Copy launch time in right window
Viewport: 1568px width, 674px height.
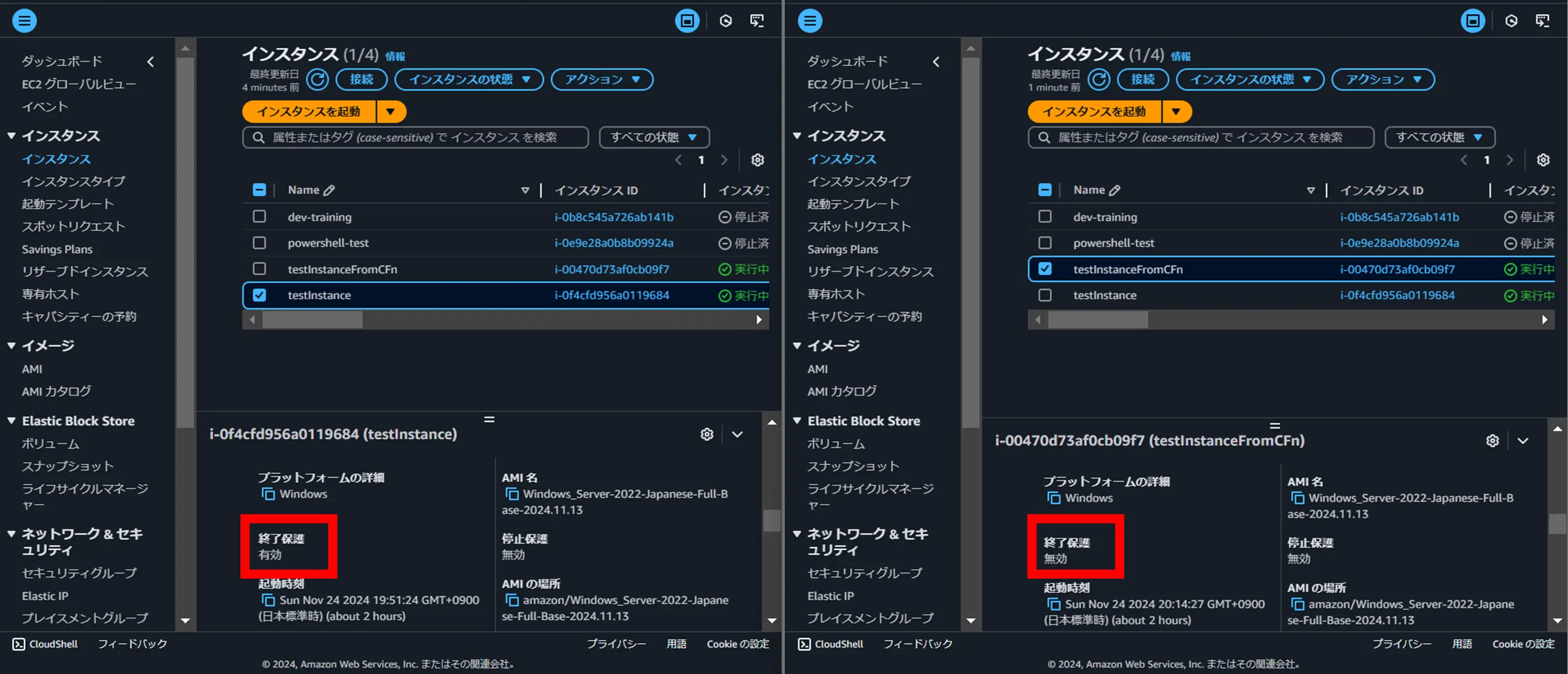[1054, 604]
